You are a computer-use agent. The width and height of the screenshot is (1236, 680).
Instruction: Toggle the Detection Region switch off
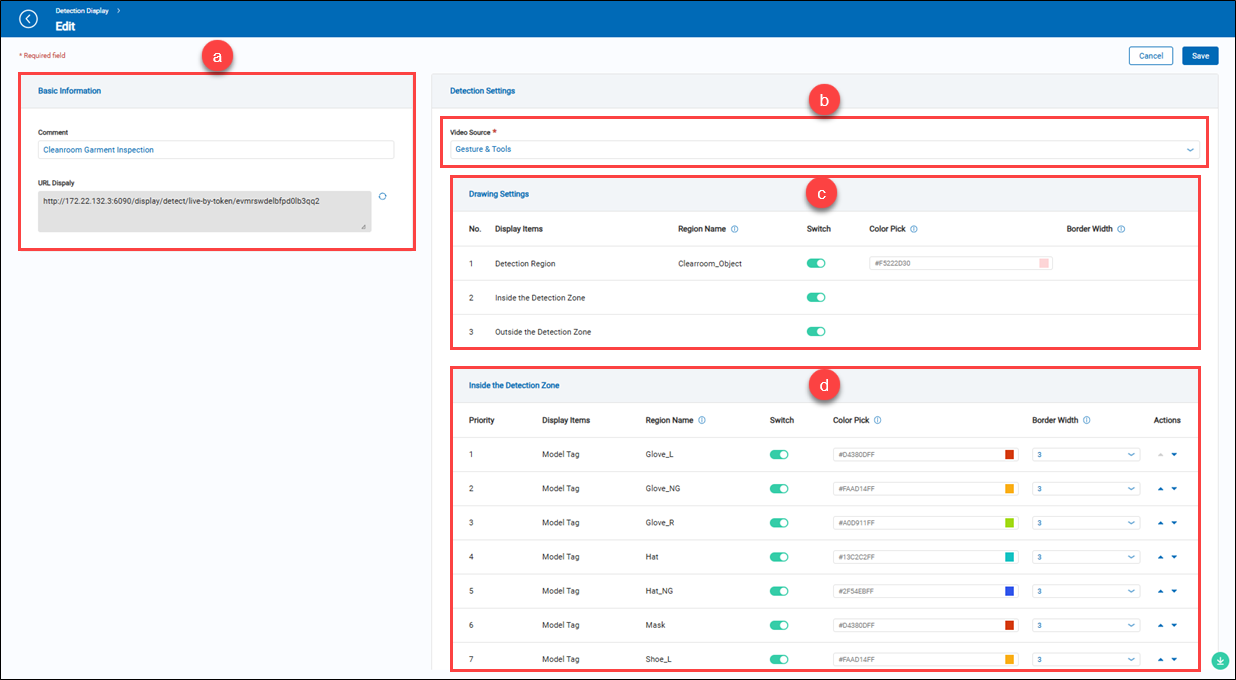816,262
